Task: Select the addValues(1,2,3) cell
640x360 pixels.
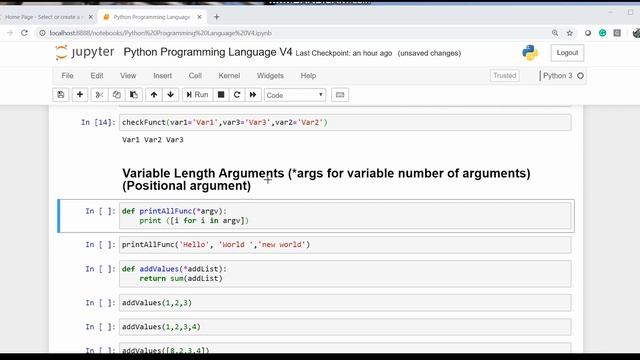Action: [345, 303]
